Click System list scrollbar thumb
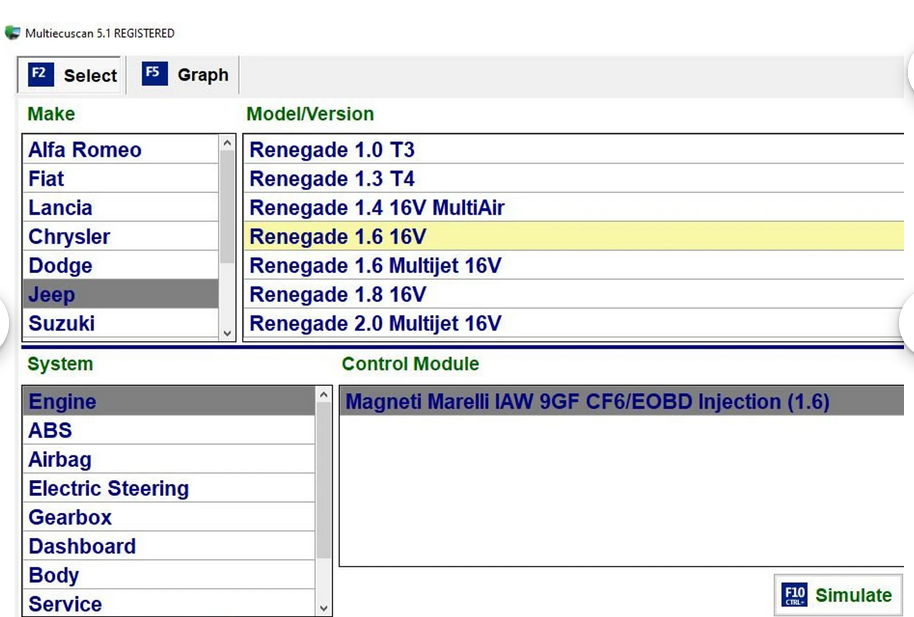This screenshot has height=617, width=914. point(324,481)
